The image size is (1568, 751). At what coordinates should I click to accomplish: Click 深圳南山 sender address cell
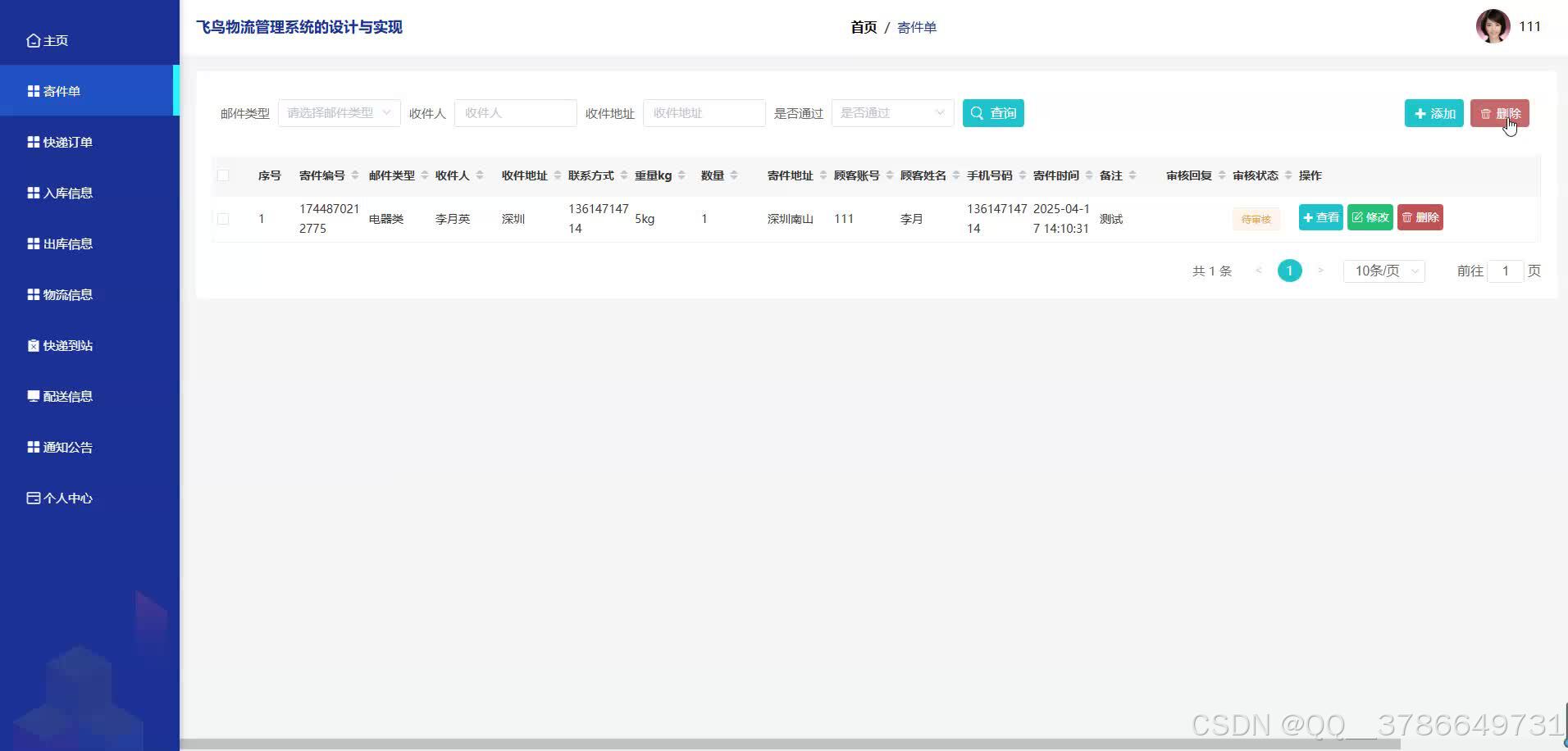(791, 219)
